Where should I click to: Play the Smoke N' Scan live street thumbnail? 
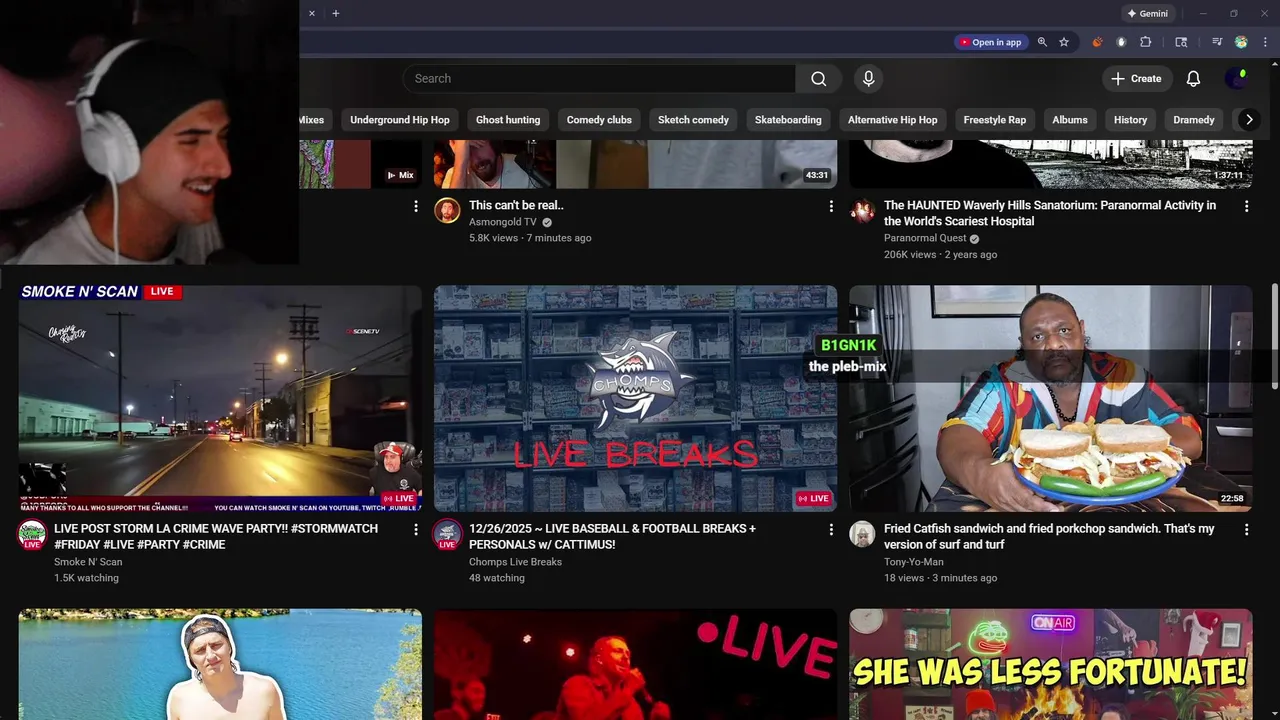pos(220,399)
